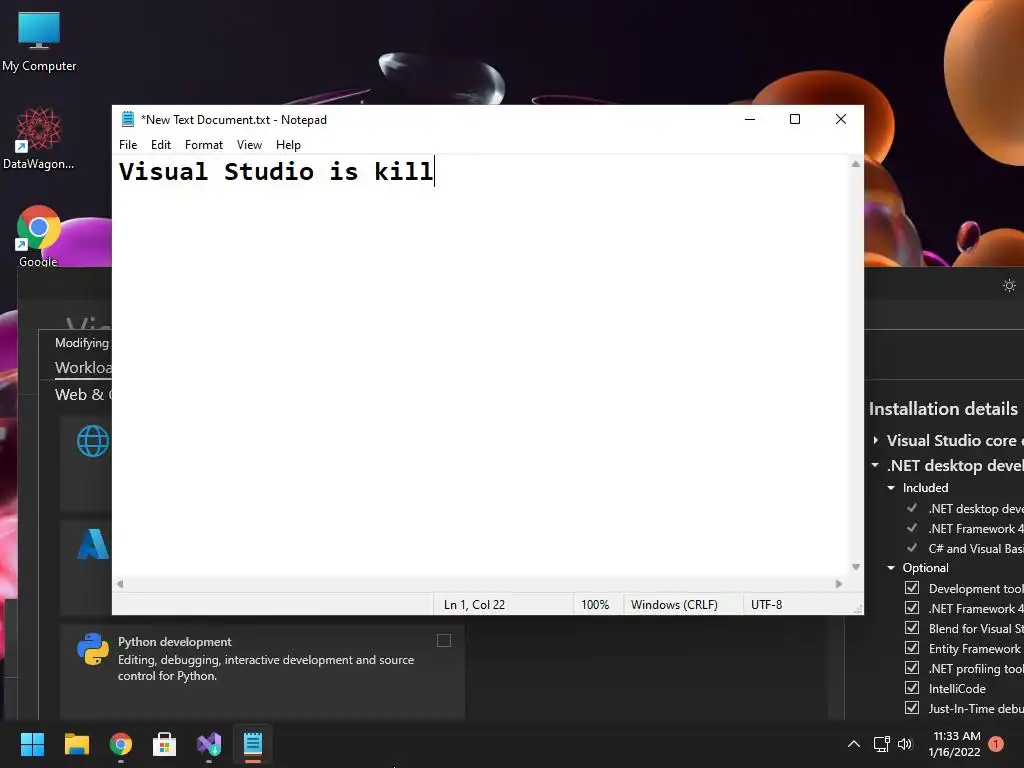
Task: Click the Notepad taskbar icon
Action: pos(253,744)
